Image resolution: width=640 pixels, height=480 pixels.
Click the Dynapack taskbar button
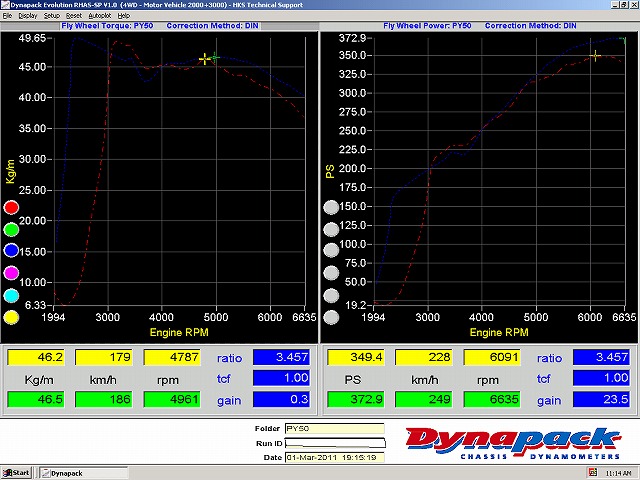(x=83, y=473)
